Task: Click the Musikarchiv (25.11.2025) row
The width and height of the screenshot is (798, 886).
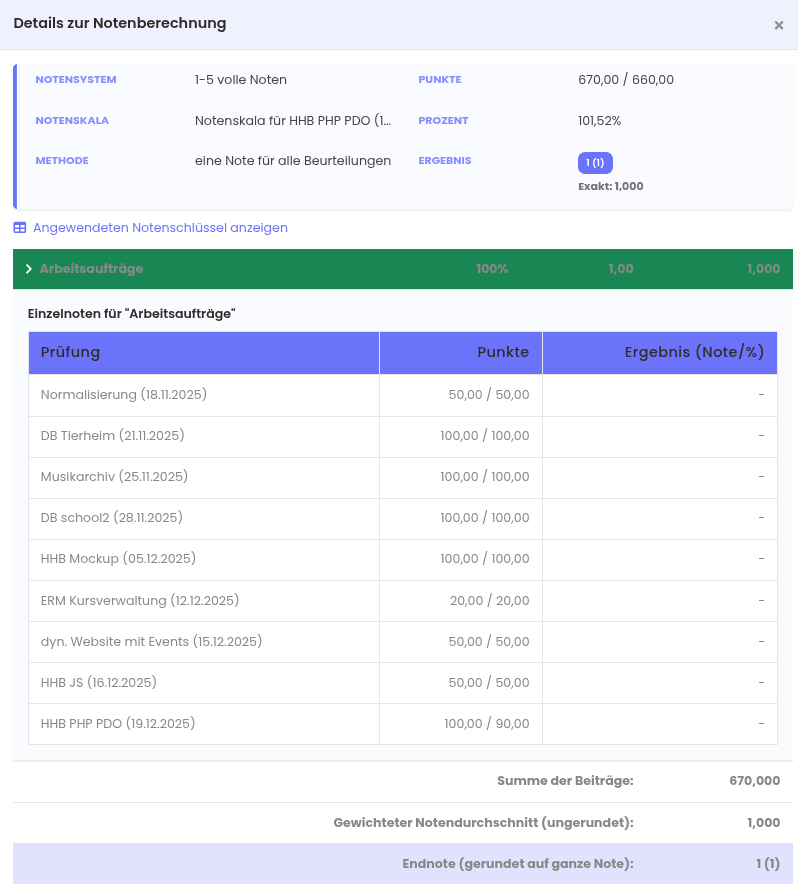Action: [114, 477]
